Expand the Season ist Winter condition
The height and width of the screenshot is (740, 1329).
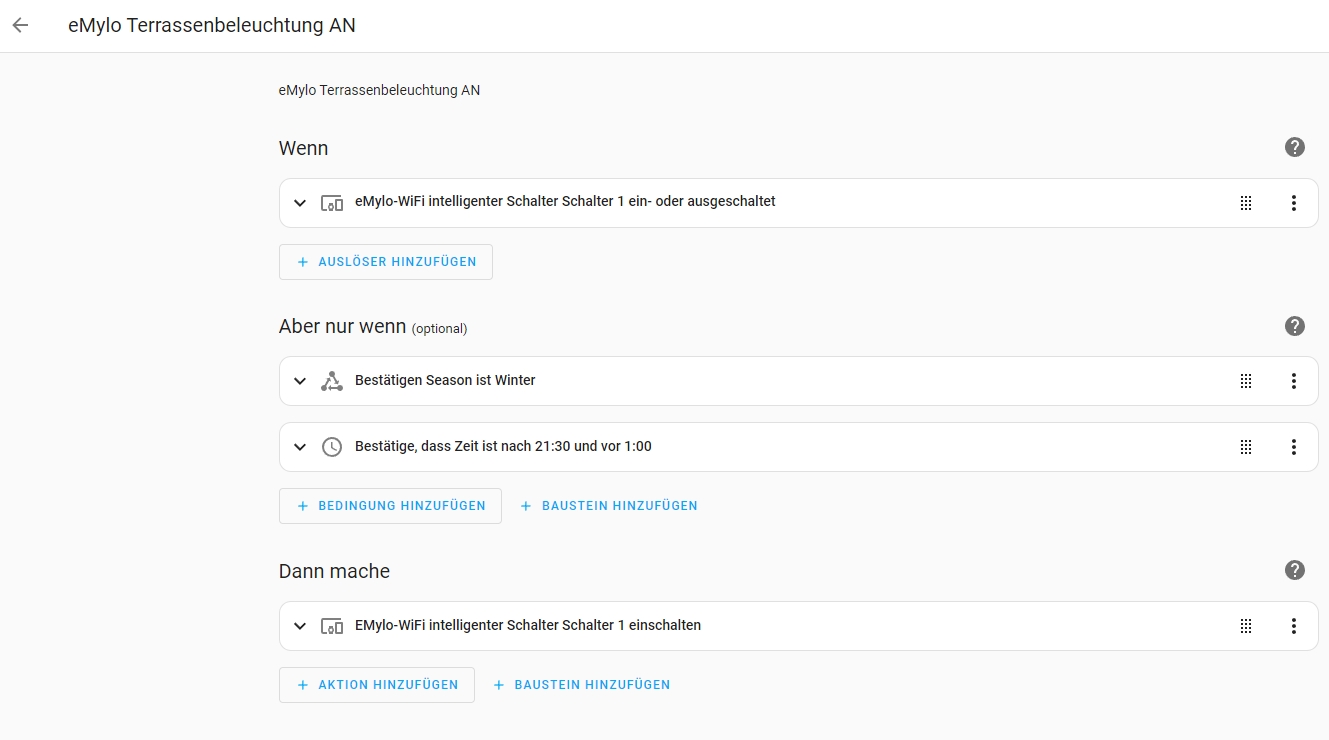coord(300,381)
